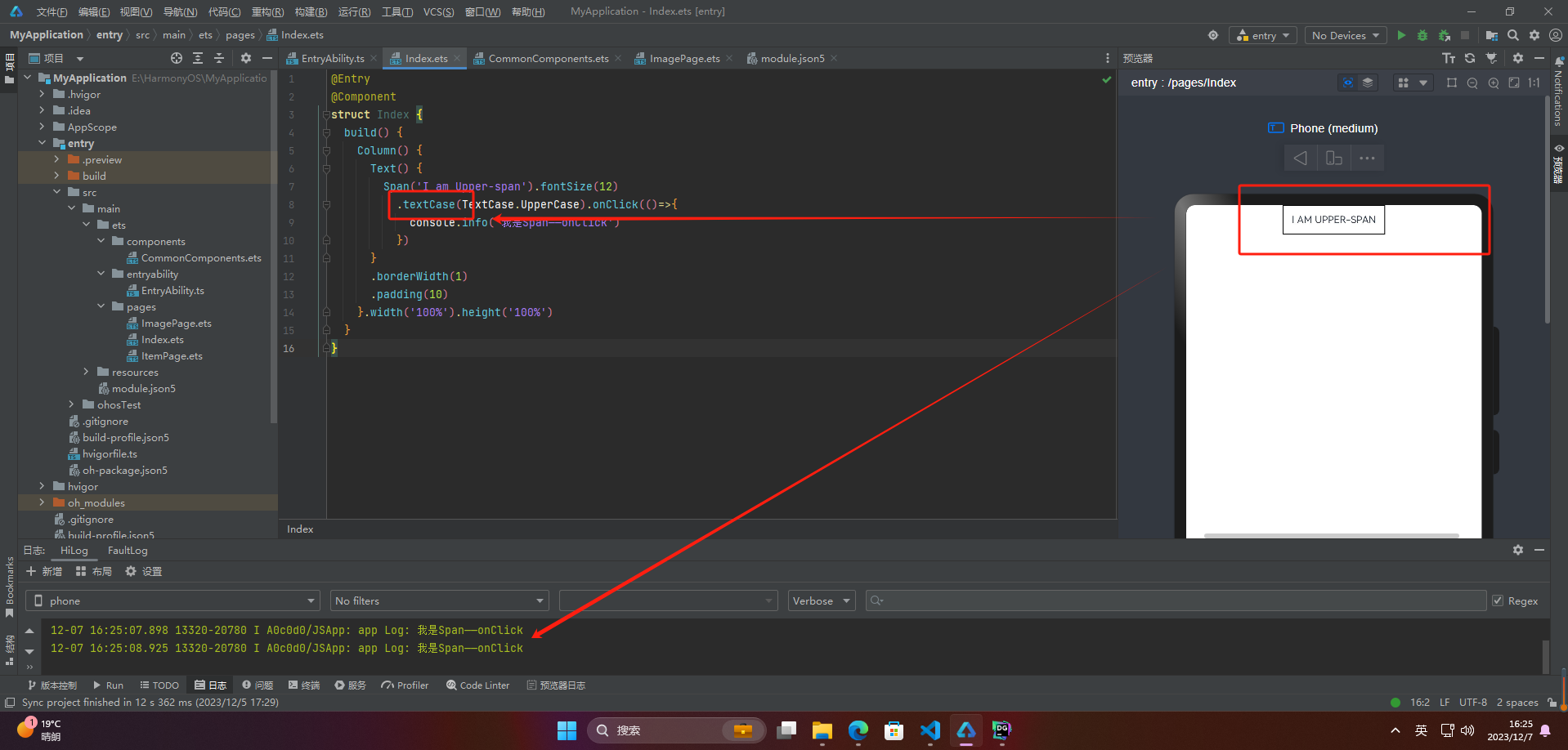Click the I AM UPPER-SPAN text in preview
Image resolution: width=1568 pixels, height=750 pixels.
coord(1333,219)
